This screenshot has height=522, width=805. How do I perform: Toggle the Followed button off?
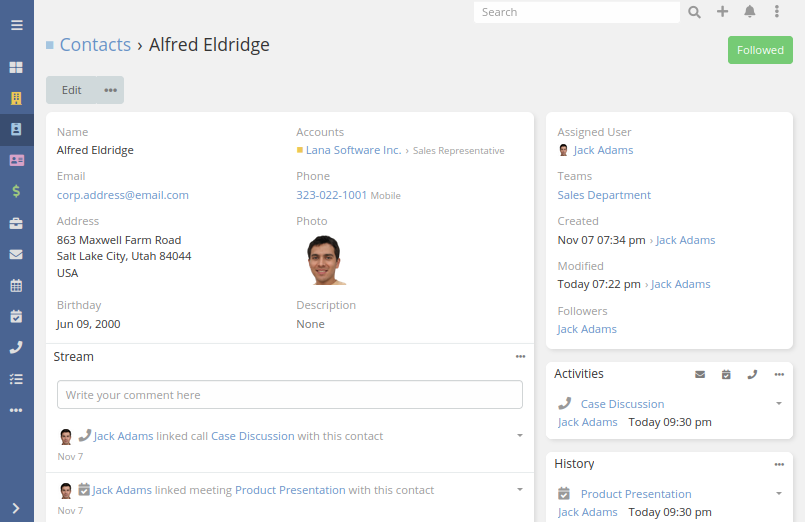click(760, 50)
